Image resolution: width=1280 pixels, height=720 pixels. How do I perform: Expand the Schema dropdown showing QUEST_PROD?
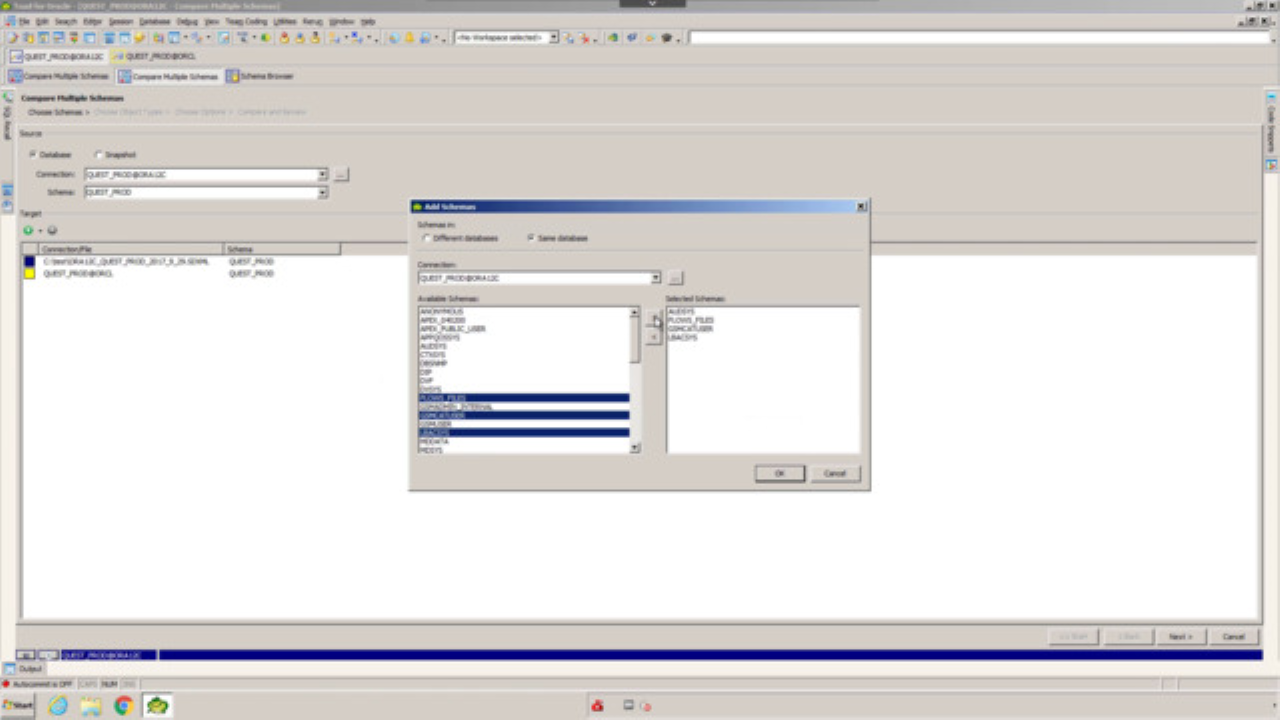click(x=323, y=192)
